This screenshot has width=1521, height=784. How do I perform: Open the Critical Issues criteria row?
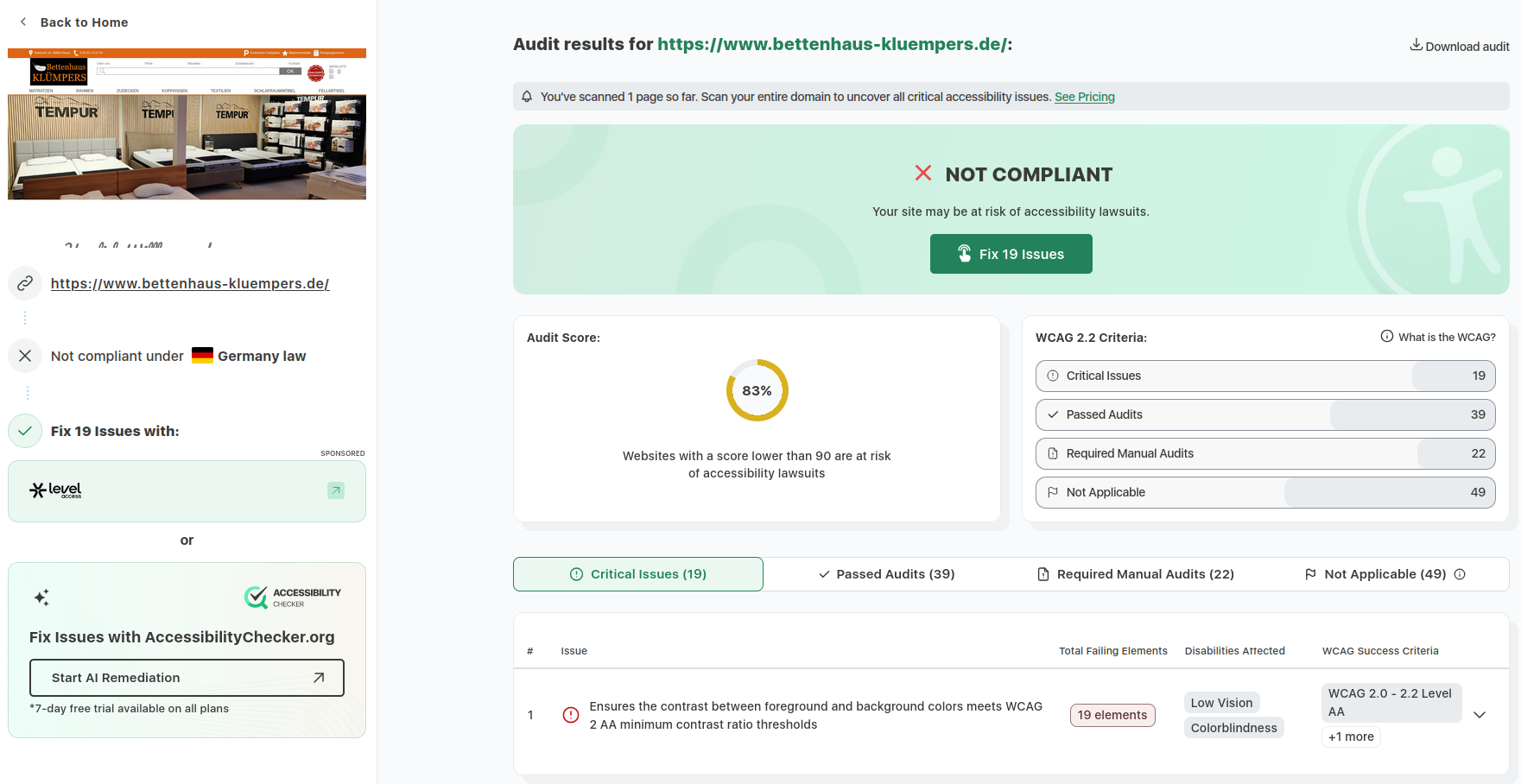point(1265,376)
